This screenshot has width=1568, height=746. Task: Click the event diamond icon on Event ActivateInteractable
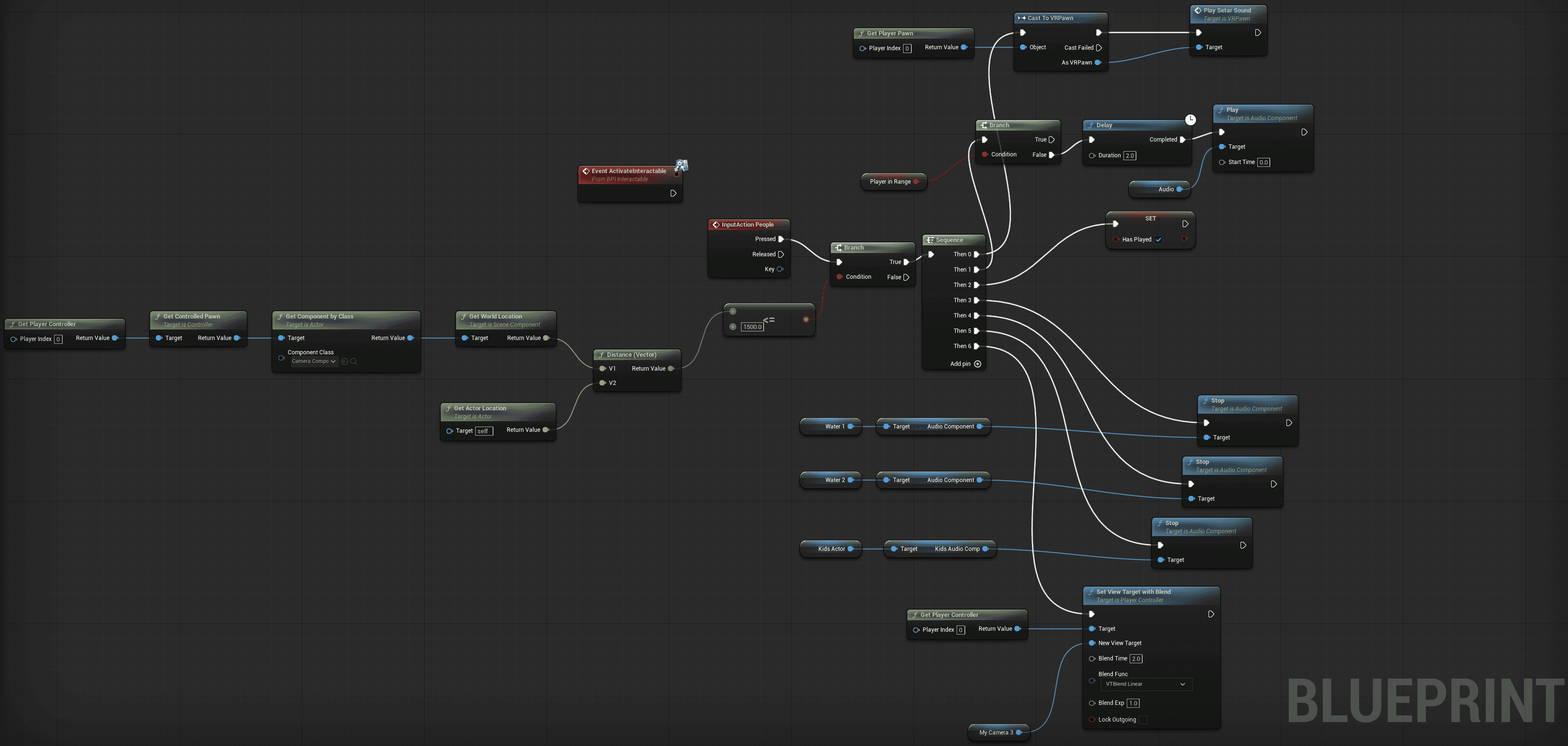(x=586, y=171)
